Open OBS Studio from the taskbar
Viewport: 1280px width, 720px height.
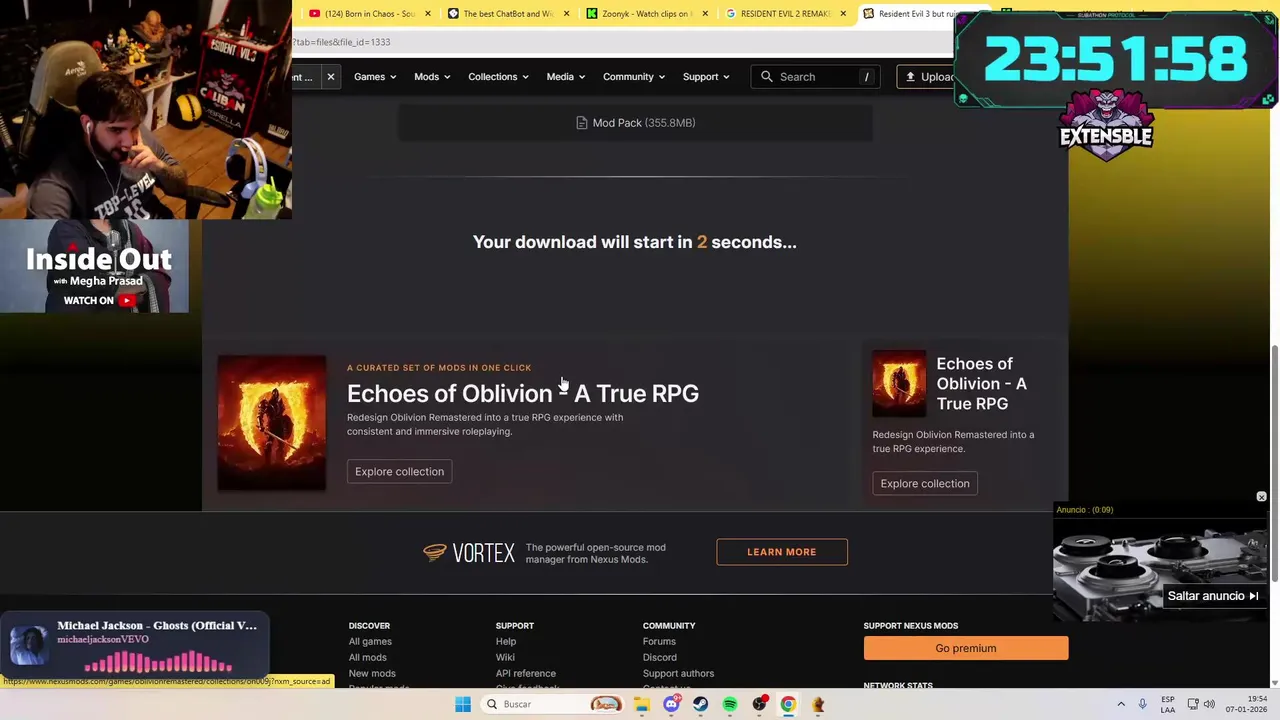[x=760, y=705]
